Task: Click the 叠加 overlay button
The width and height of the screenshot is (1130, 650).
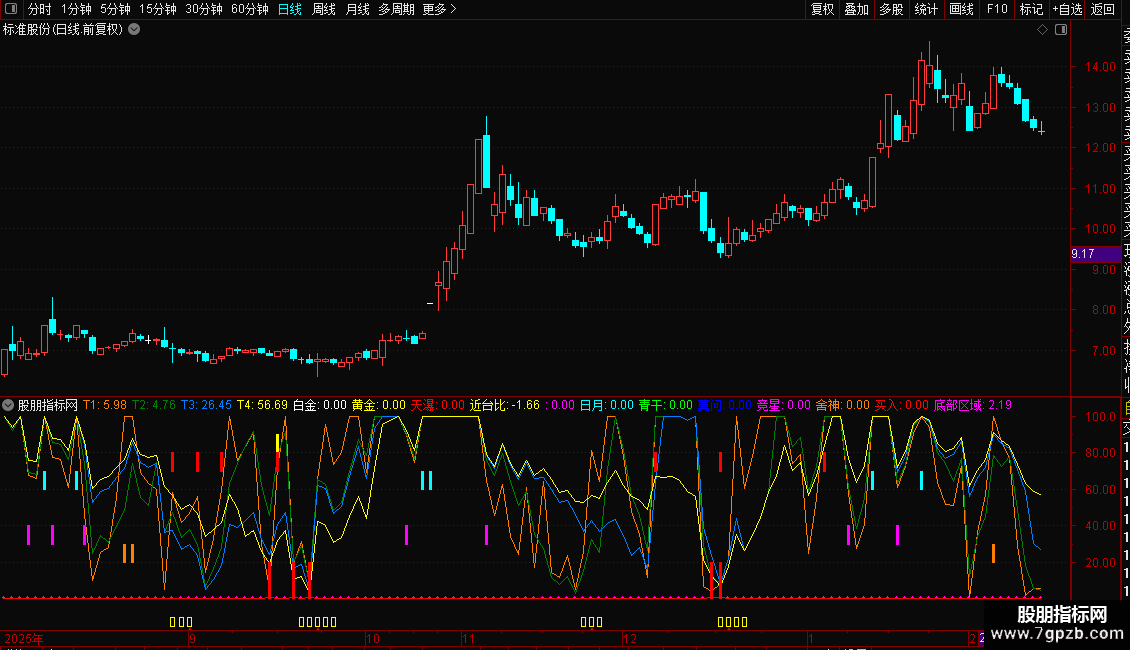Action: (857, 9)
